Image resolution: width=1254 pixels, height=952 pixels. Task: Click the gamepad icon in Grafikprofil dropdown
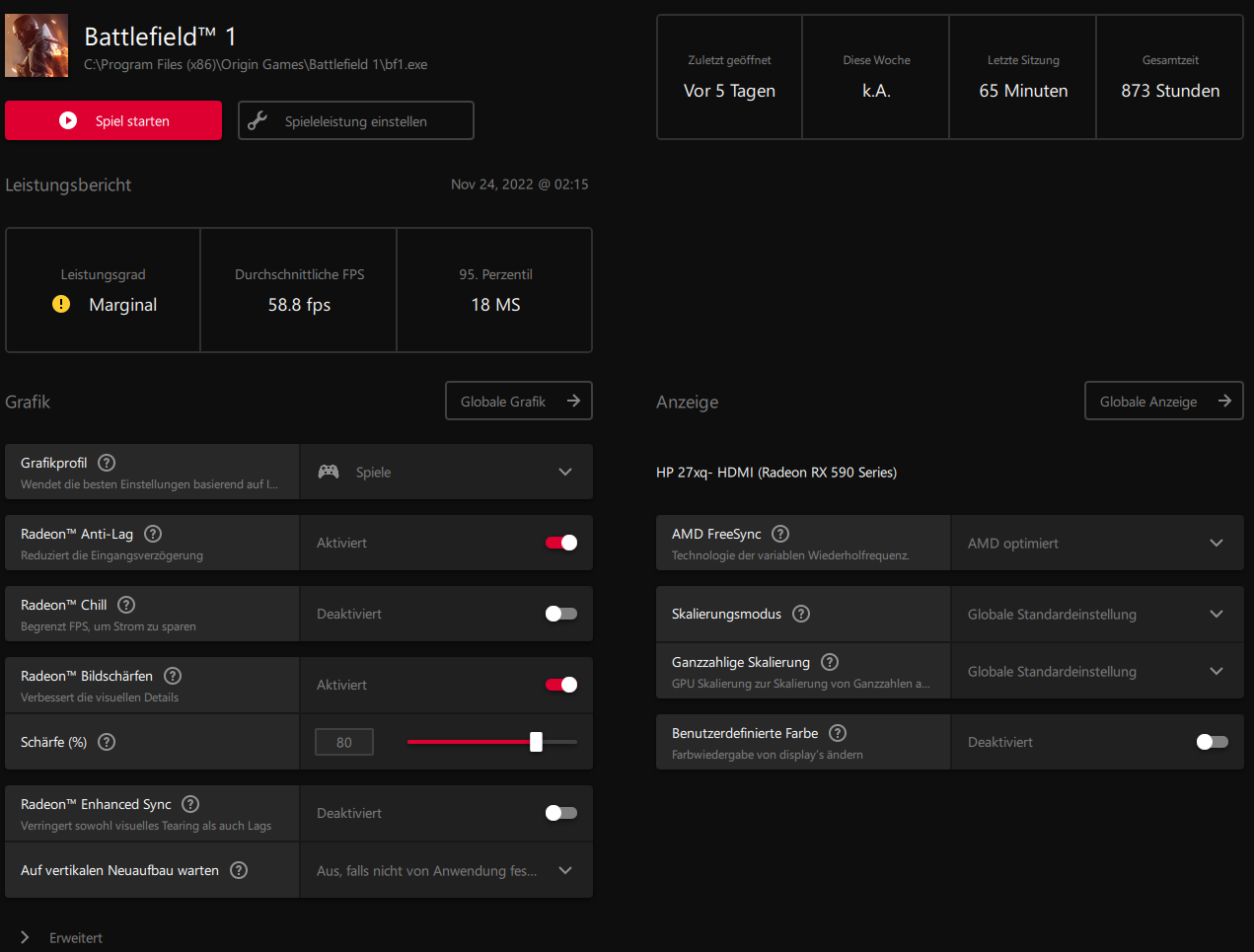(329, 472)
